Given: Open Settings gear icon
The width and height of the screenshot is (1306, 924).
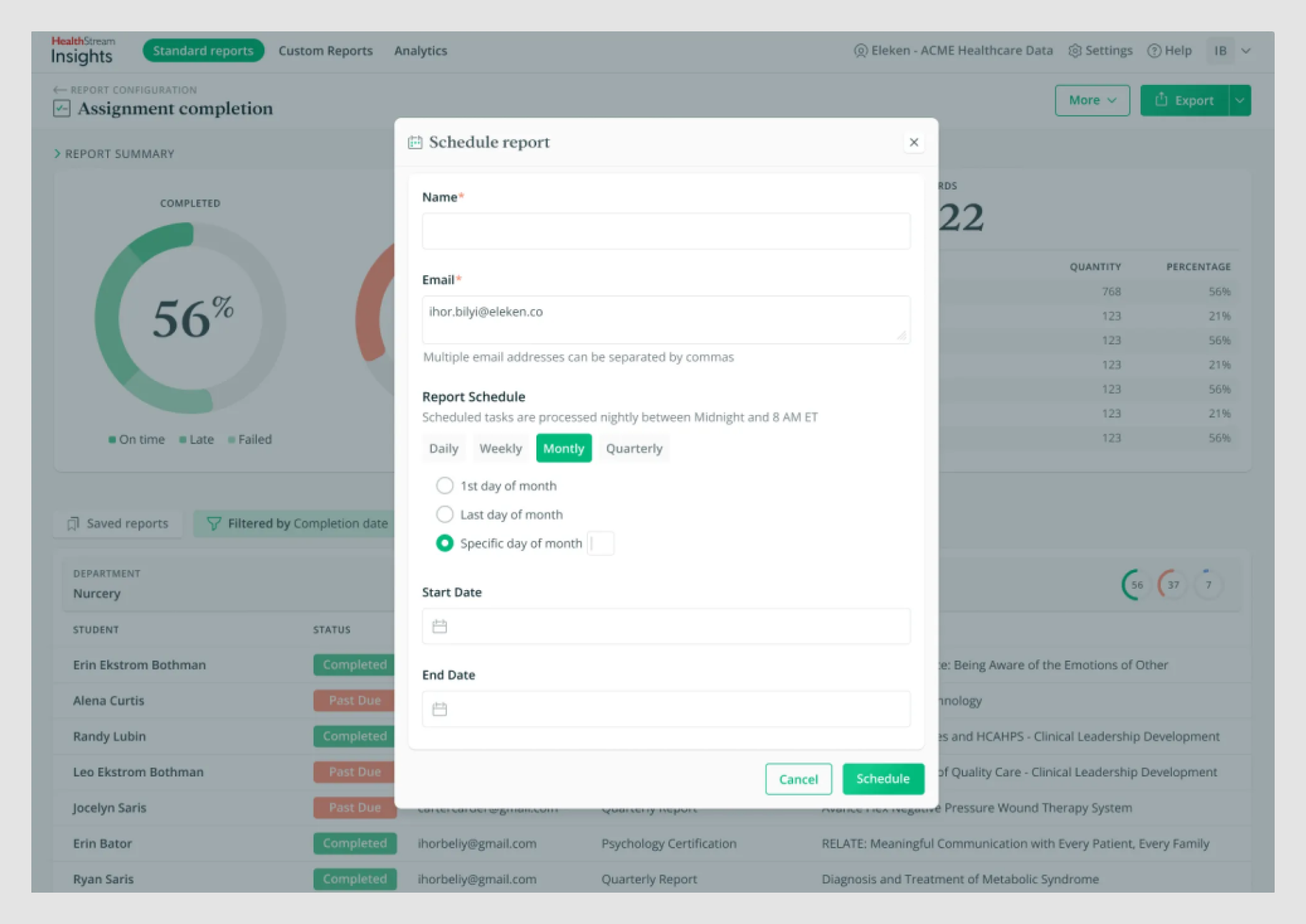Looking at the screenshot, I should point(1075,50).
